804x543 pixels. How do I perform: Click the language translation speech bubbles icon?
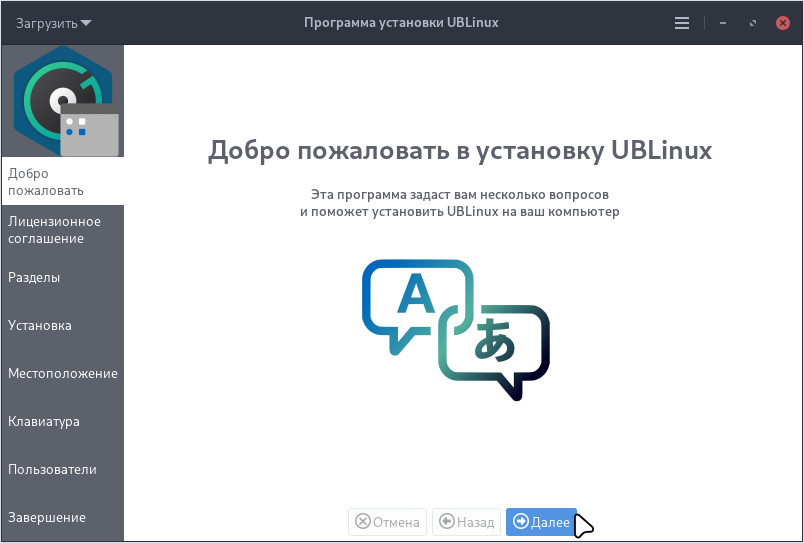tap(456, 330)
